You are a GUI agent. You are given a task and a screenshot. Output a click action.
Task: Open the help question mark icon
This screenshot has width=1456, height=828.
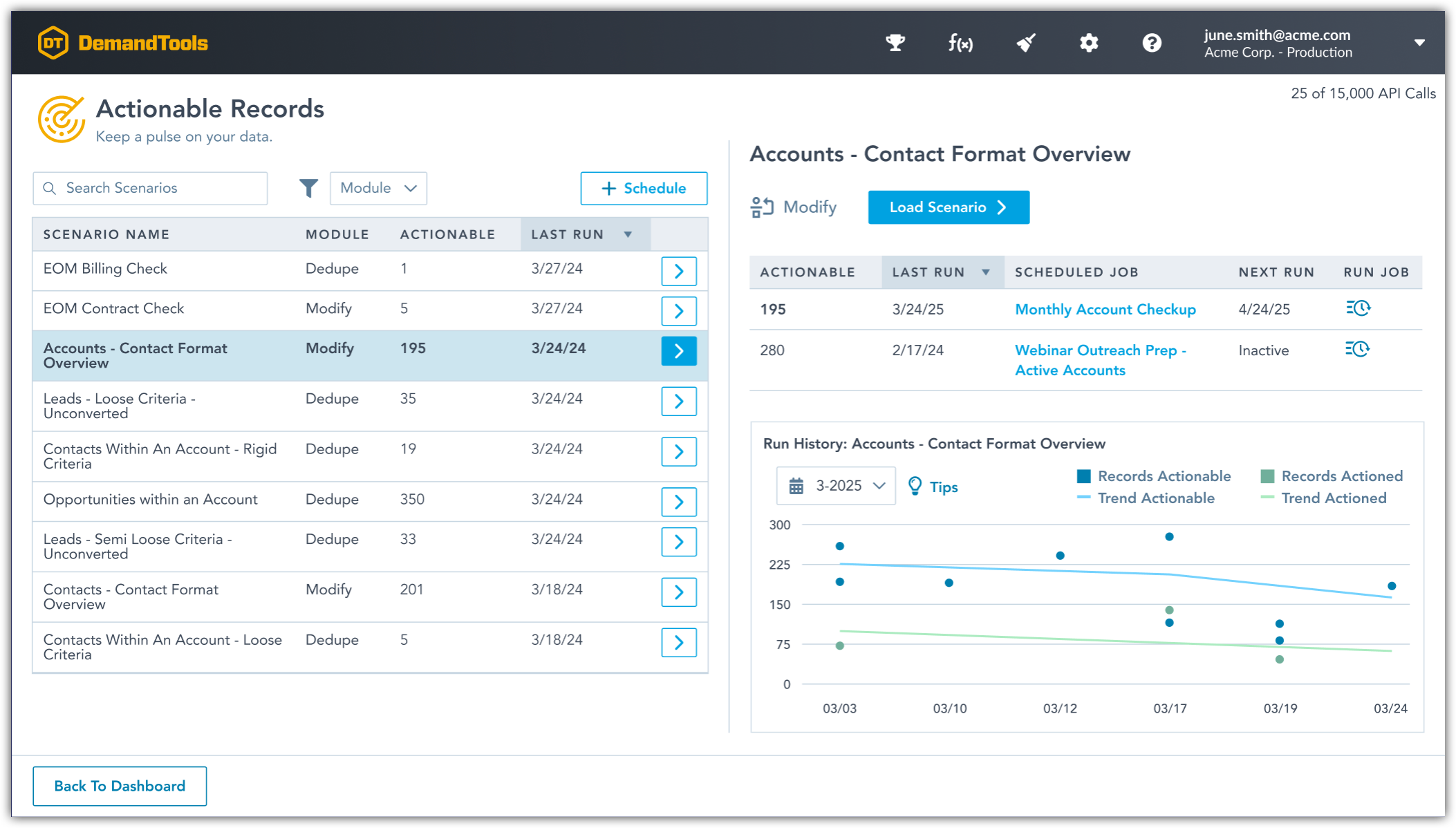point(1152,43)
